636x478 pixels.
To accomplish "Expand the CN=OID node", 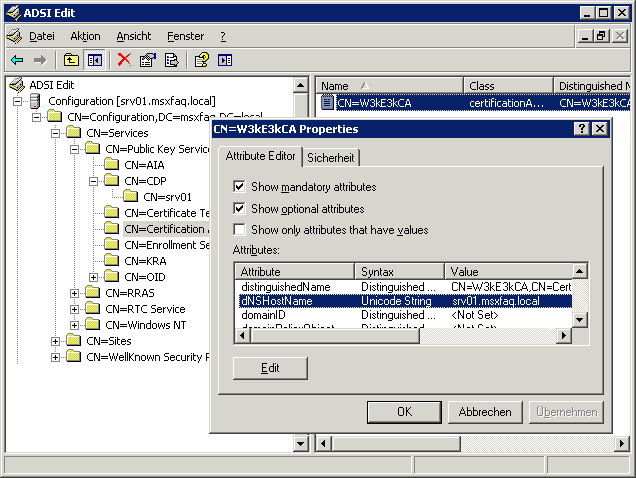I will 93,277.
